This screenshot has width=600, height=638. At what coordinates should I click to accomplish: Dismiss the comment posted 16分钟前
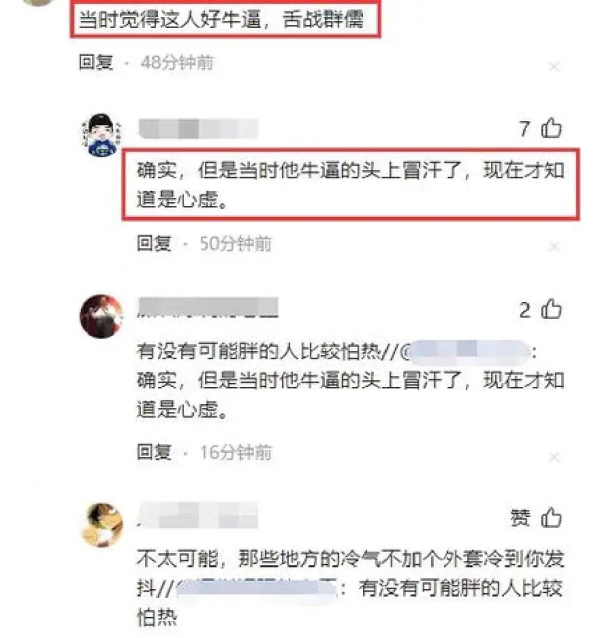coord(554,457)
